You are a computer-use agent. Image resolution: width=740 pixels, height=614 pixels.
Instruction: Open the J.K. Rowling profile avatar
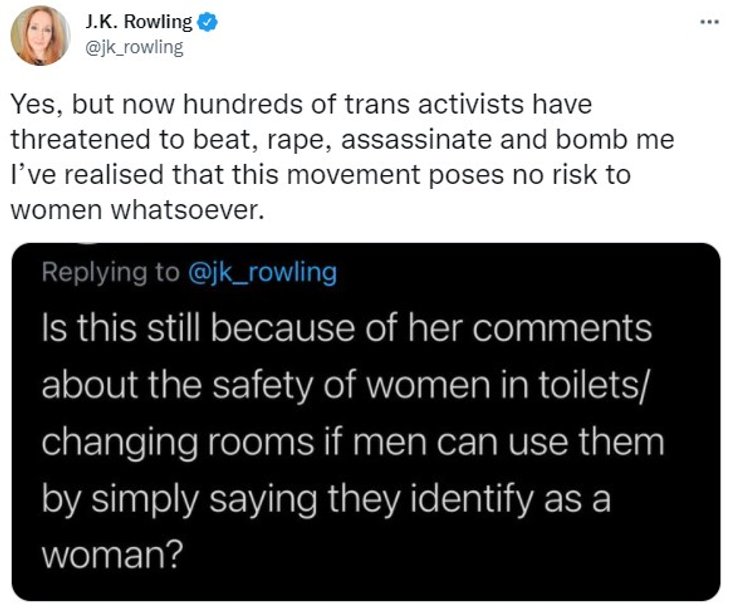point(38,36)
